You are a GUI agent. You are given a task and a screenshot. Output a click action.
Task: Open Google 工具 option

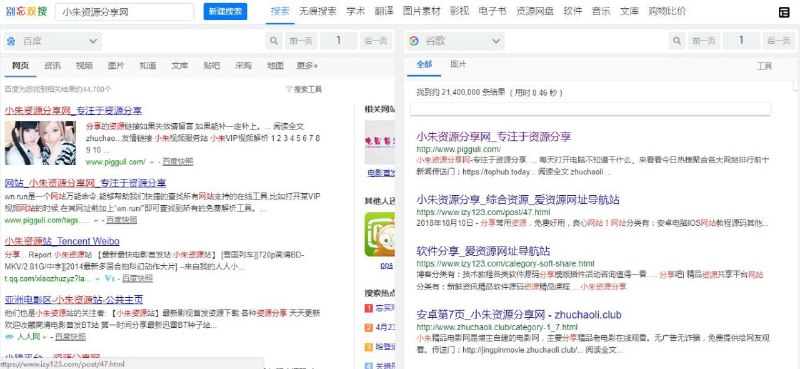tap(764, 66)
